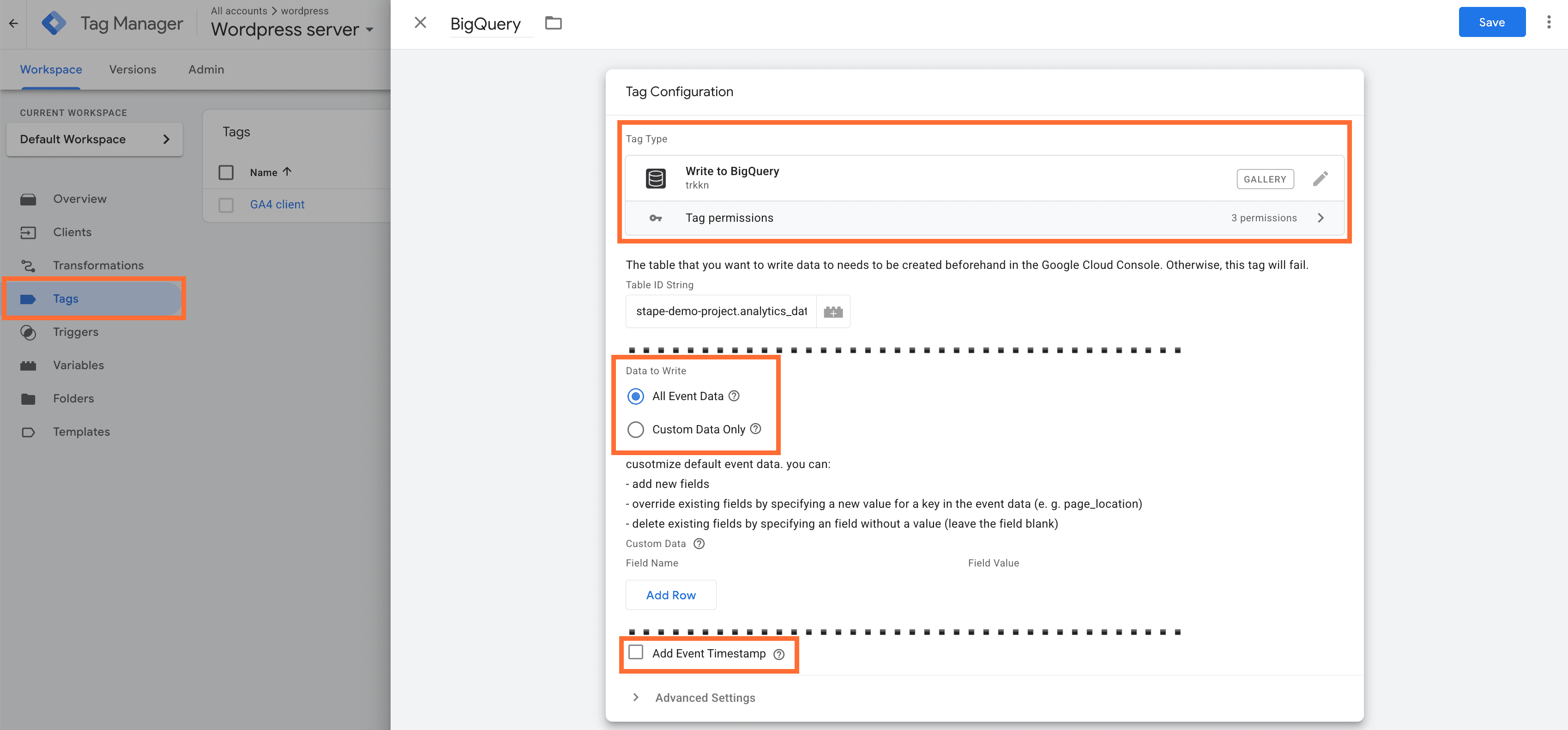Switch to the Versions tab

(132, 69)
